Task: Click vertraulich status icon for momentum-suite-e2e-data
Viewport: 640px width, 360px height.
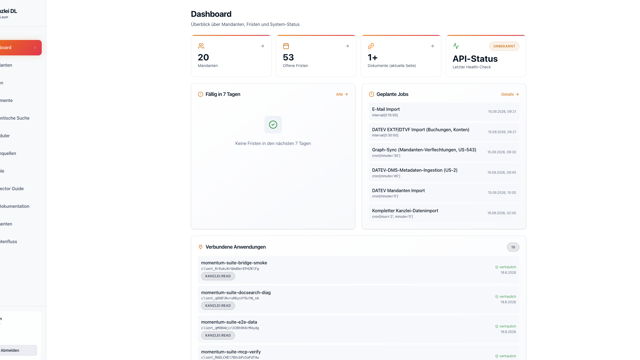Action: pyautogui.click(x=497, y=327)
